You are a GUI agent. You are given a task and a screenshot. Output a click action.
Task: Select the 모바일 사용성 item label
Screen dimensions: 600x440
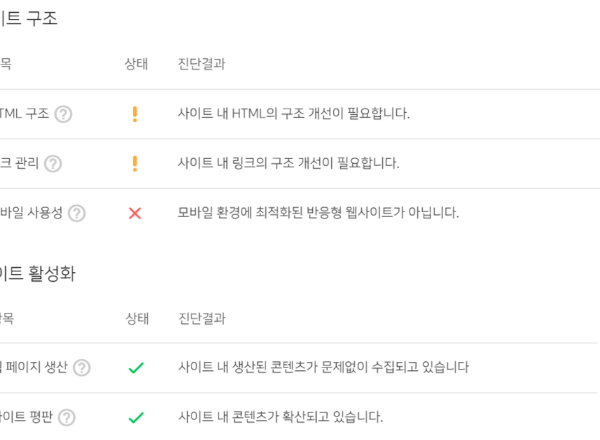tap(31, 213)
